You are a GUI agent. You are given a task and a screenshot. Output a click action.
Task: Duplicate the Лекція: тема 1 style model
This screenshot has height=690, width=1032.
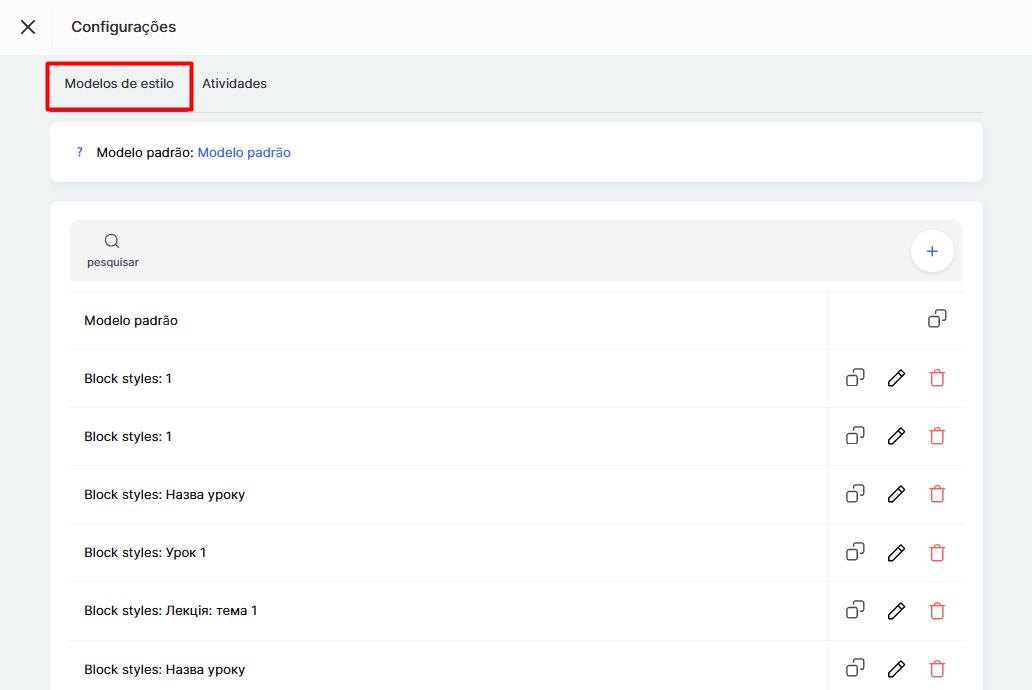(x=855, y=610)
